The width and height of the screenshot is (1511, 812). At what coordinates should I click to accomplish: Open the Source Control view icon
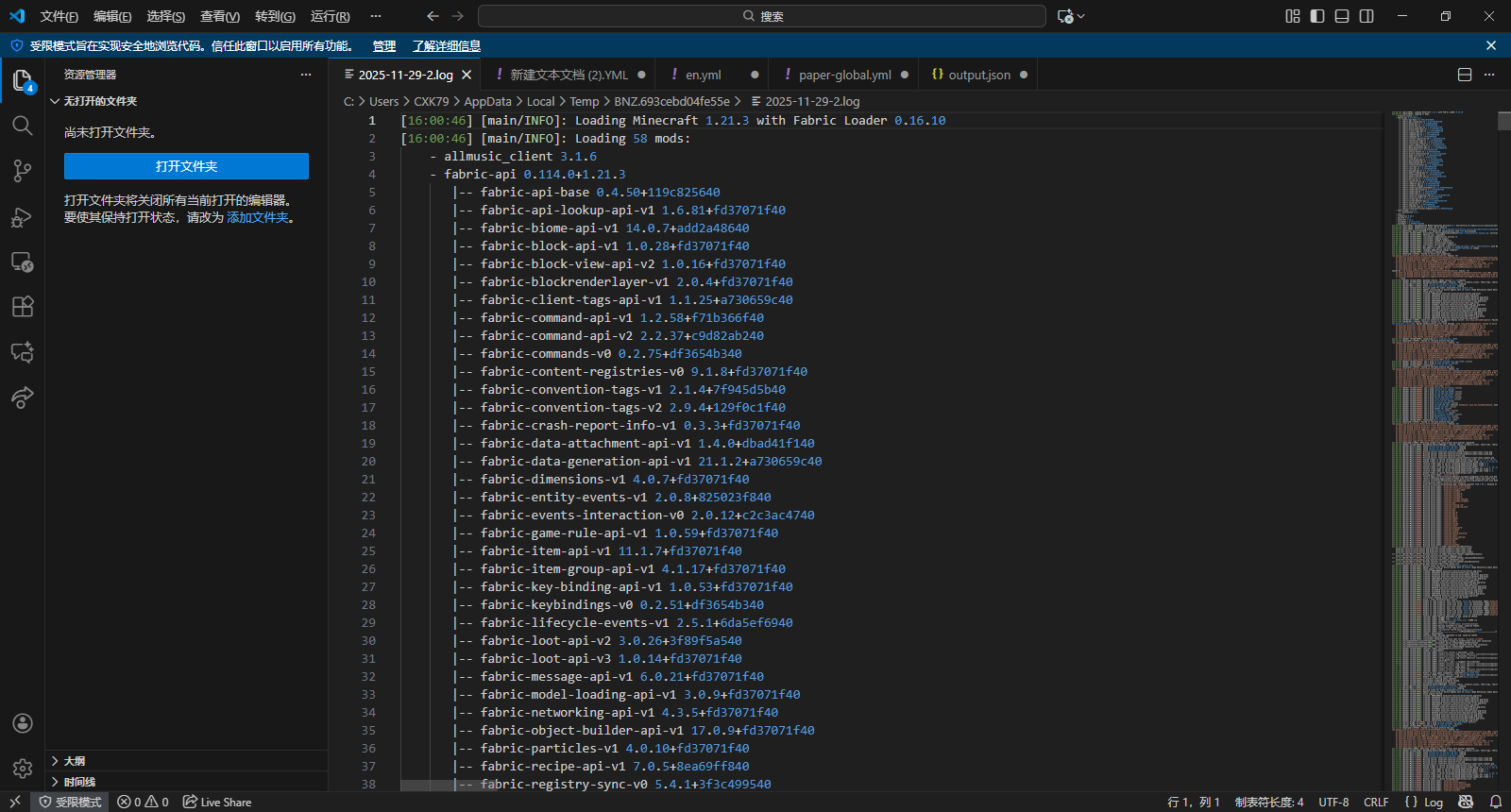pos(23,171)
